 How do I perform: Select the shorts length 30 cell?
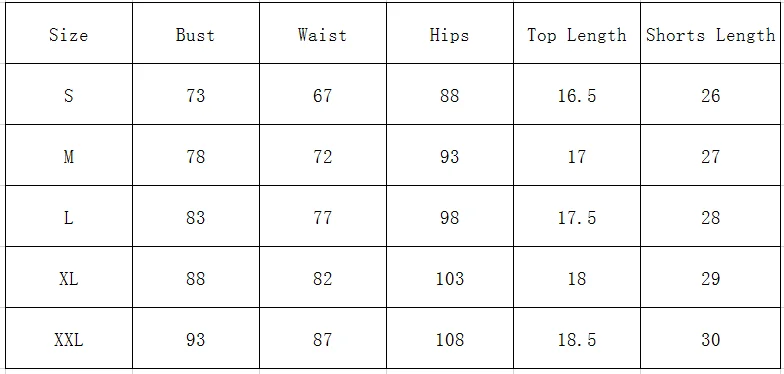click(x=710, y=338)
